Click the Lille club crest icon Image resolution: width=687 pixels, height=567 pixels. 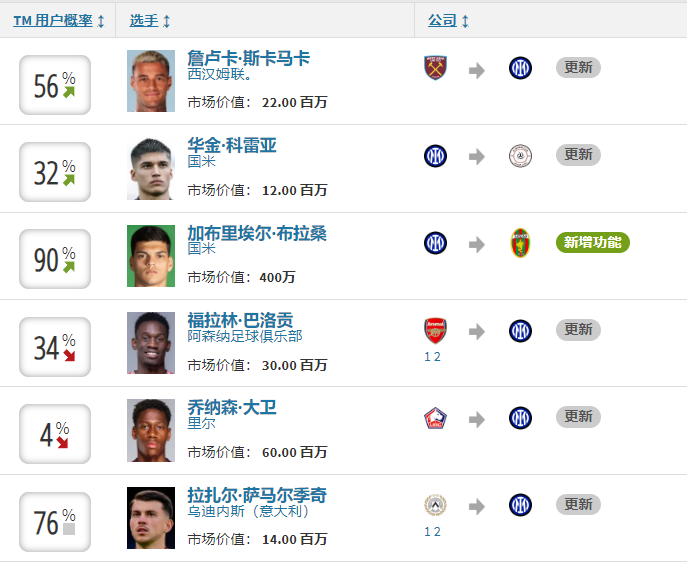click(435, 418)
